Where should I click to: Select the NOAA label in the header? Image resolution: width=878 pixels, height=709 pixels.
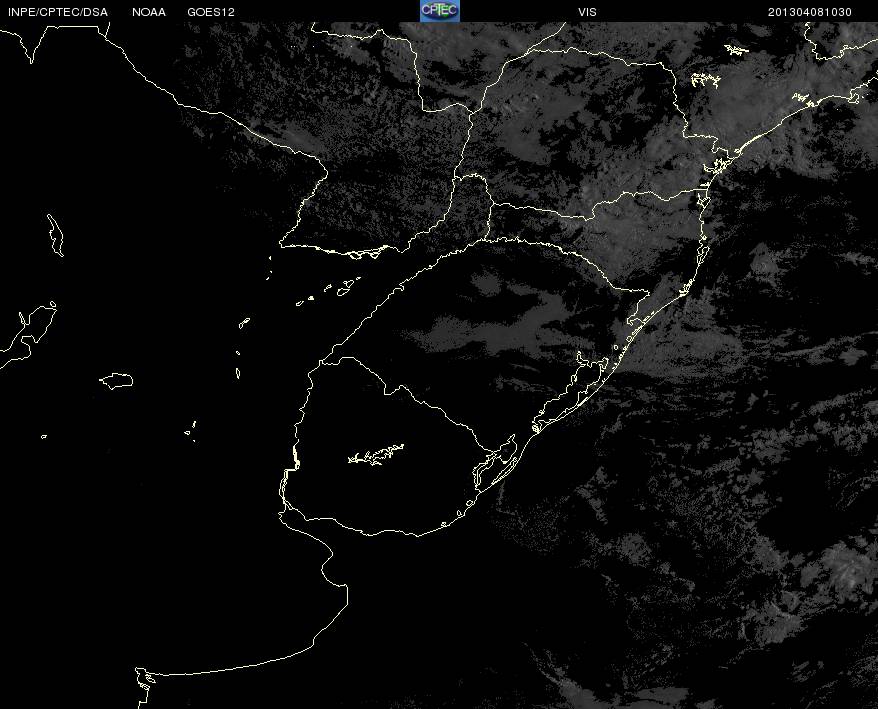pyautogui.click(x=149, y=12)
